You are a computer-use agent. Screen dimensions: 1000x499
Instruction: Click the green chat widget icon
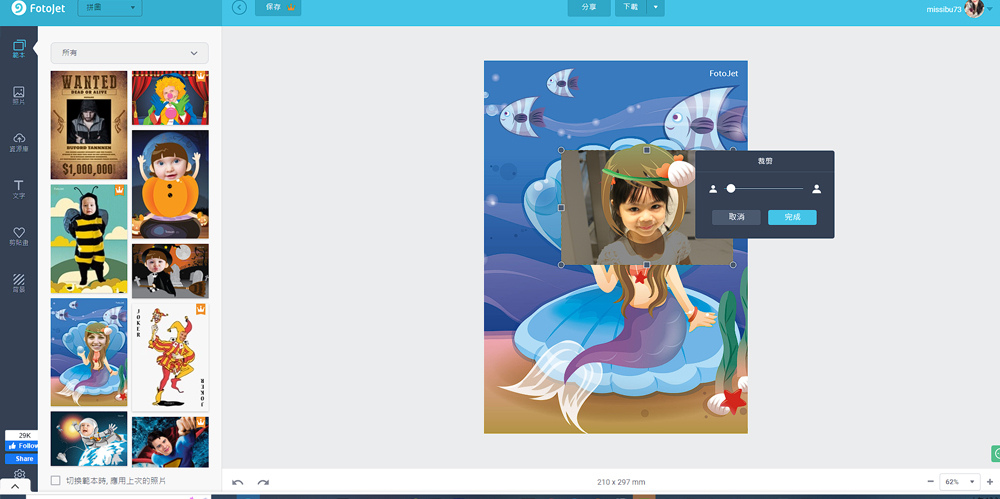[996, 454]
